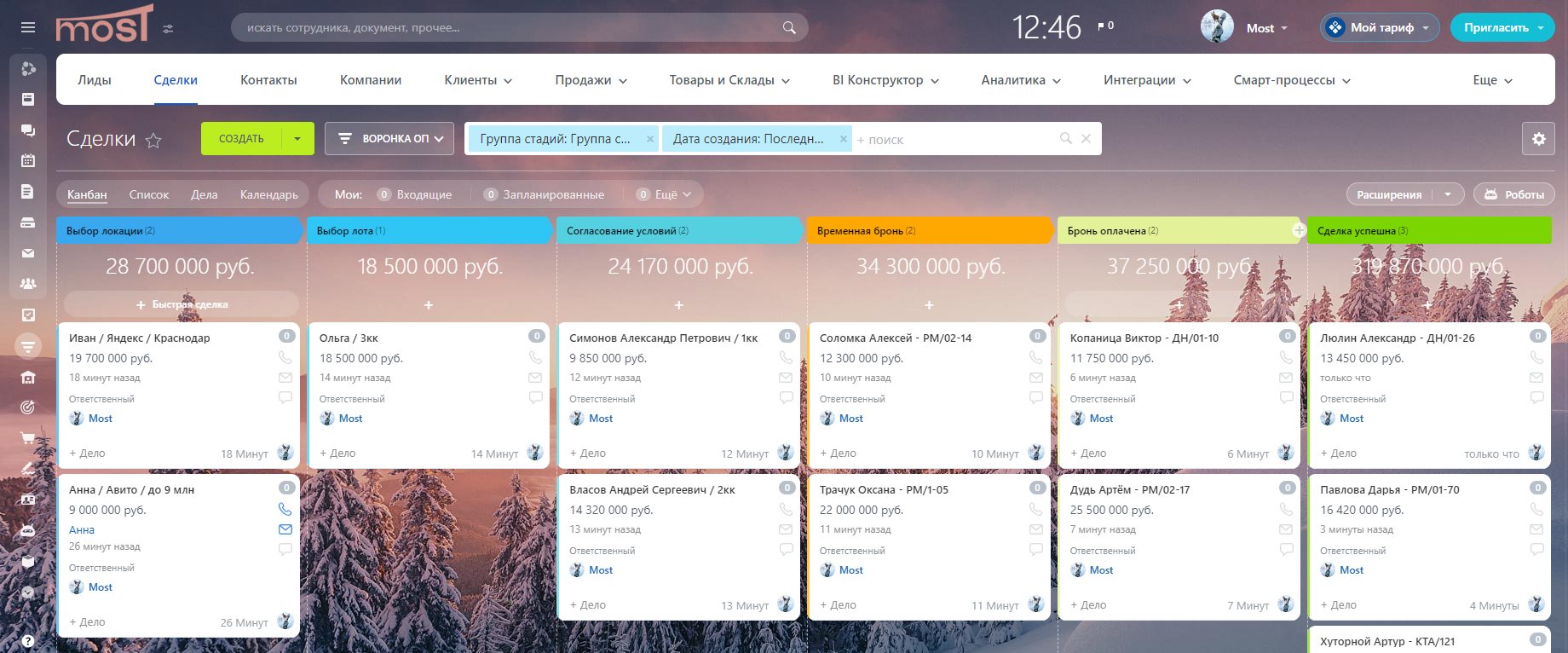The image size is (1568, 653).
Task: Remove the Дата создания filter chip
Action: coord(843,139)
